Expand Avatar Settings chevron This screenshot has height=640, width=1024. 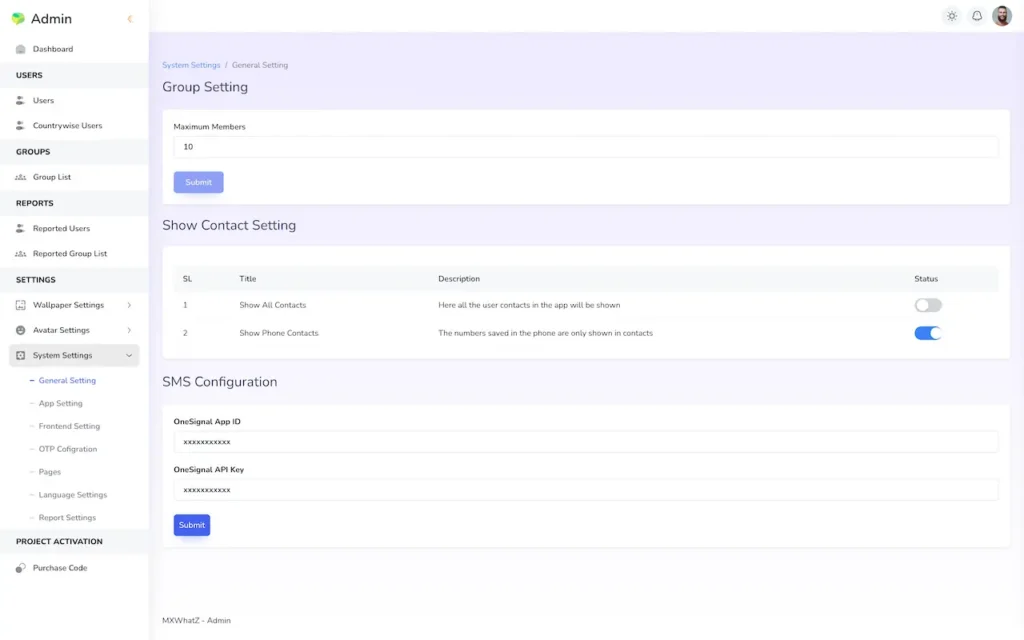[x=129, y=330]
